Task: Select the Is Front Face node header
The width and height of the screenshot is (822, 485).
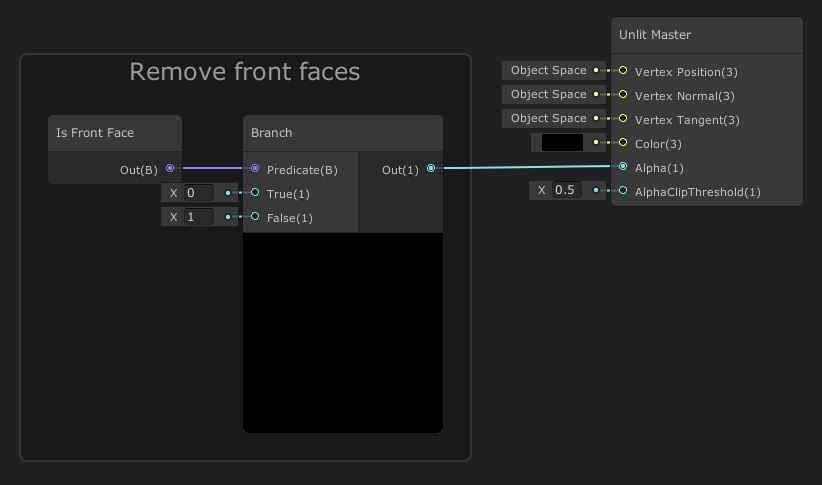Action: click(x=115, y=133)
